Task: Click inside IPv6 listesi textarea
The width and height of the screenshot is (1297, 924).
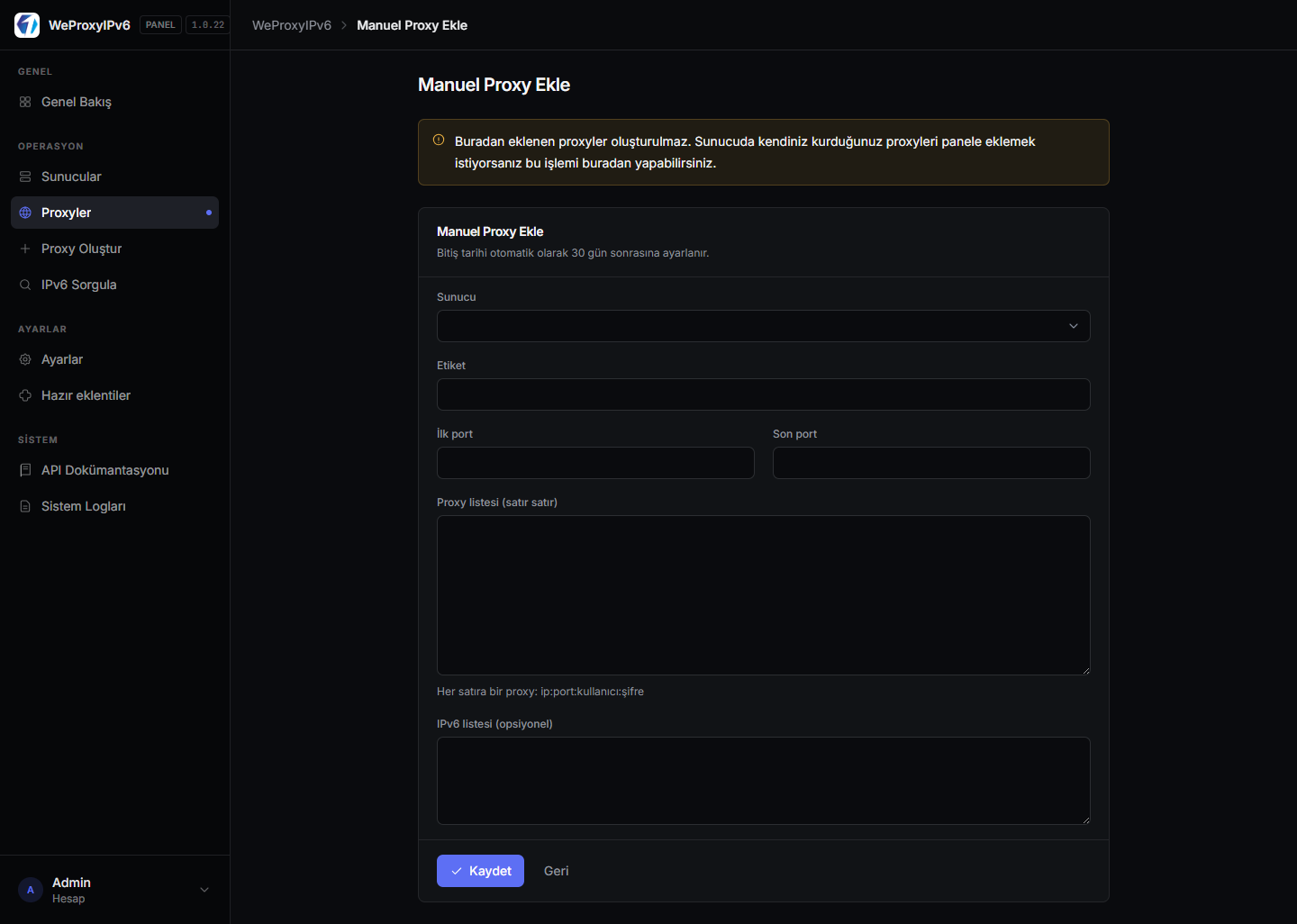Action: pos(763,781)
